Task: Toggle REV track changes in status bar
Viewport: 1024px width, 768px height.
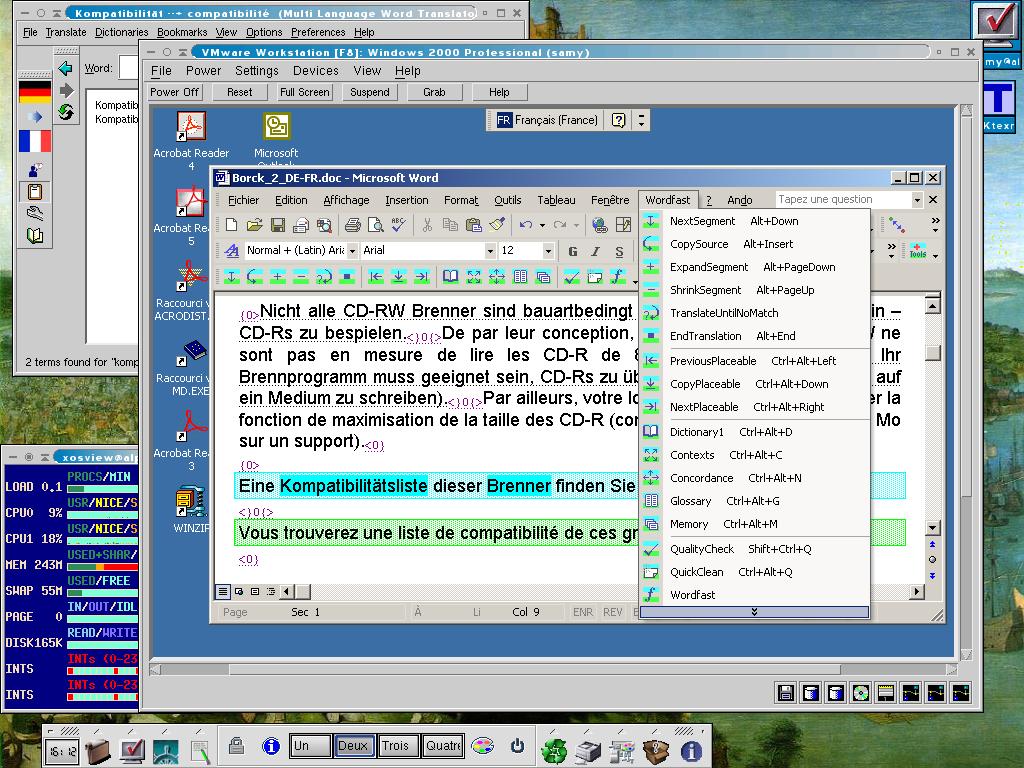Action: pos(613,612)
